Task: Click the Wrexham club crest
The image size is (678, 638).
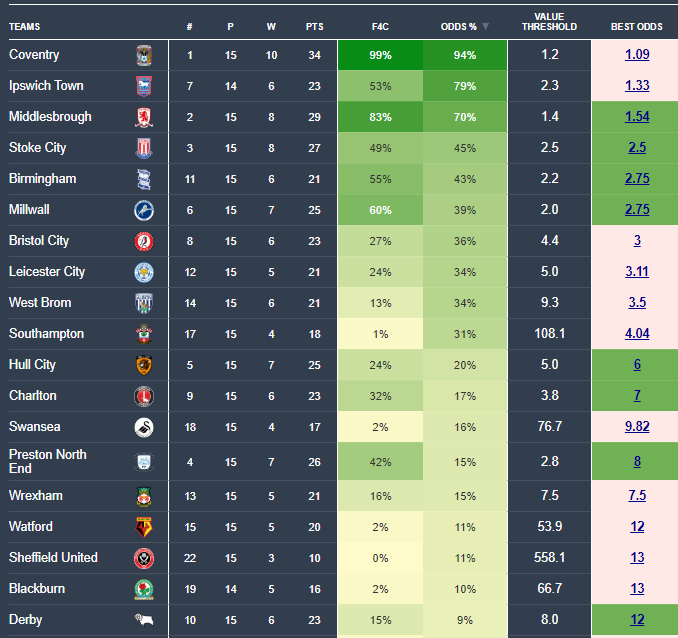Action: (144, 496)
